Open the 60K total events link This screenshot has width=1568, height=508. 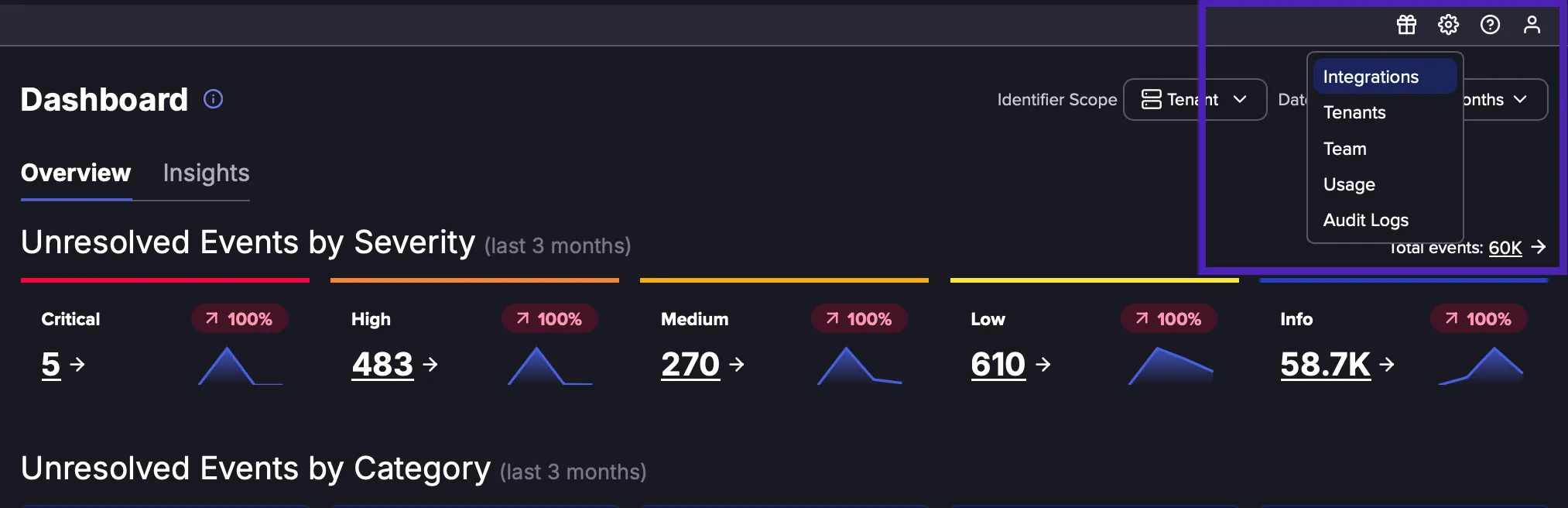click(x=1505, y=248)
